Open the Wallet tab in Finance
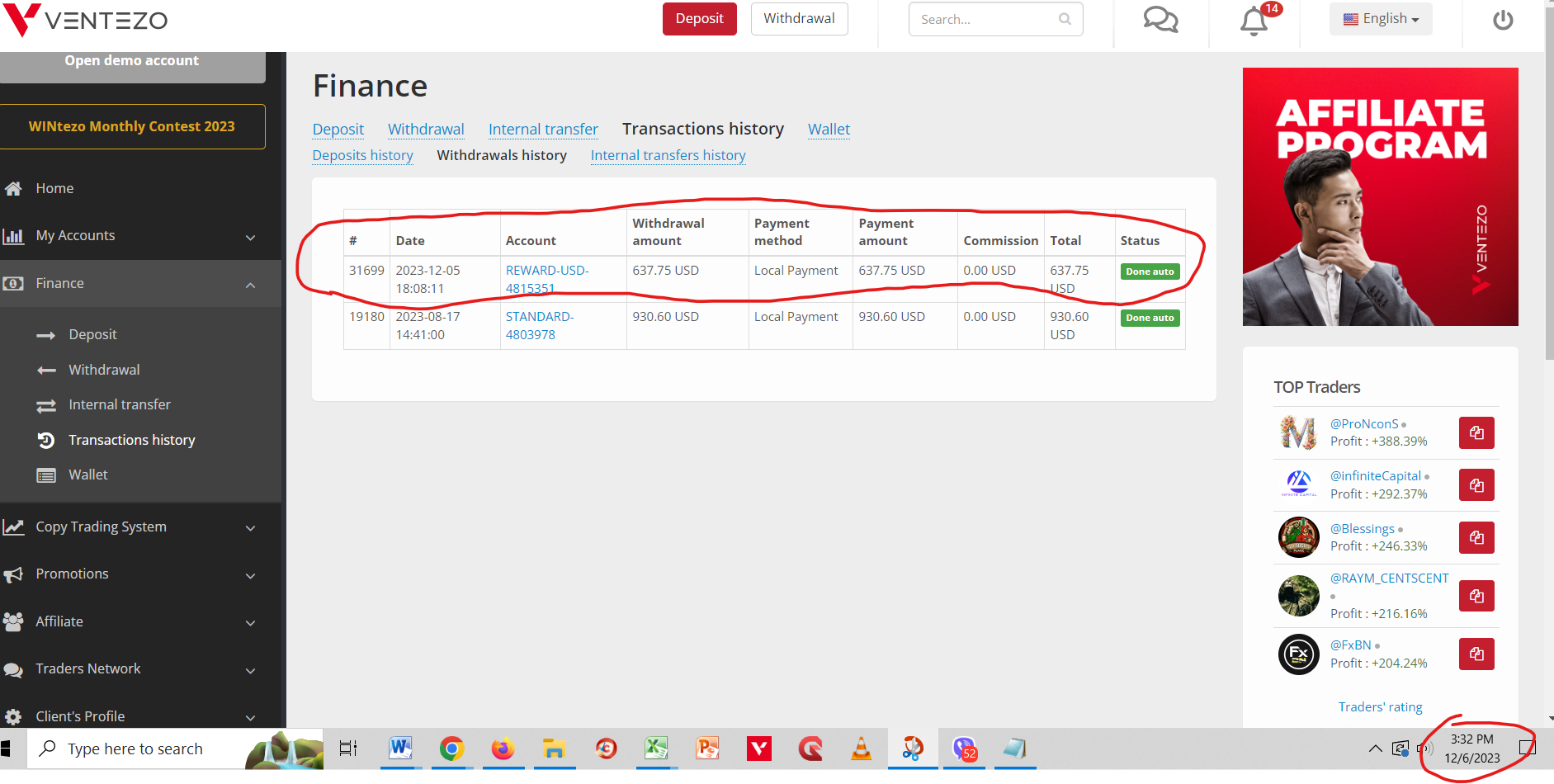This screenshot has height=784, width=1554. point(829,130)
